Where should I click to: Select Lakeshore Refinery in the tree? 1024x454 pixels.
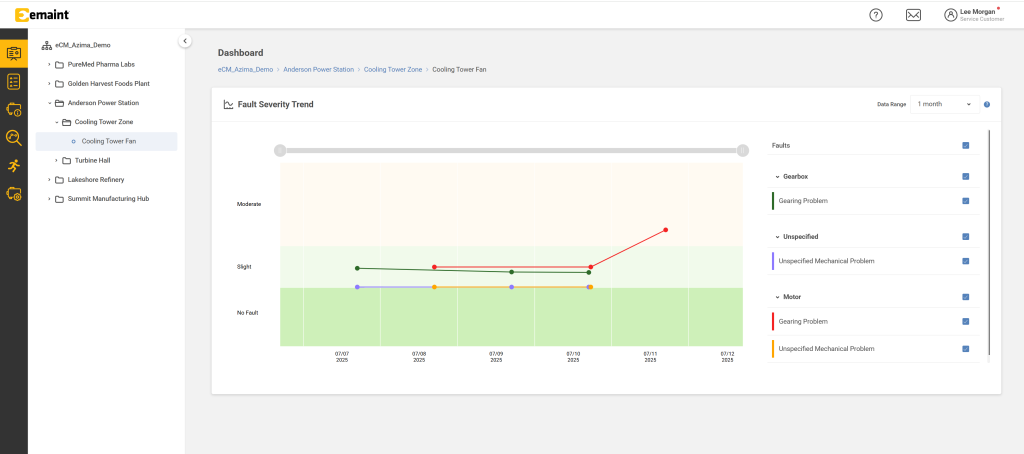click(x=98, y=179)
